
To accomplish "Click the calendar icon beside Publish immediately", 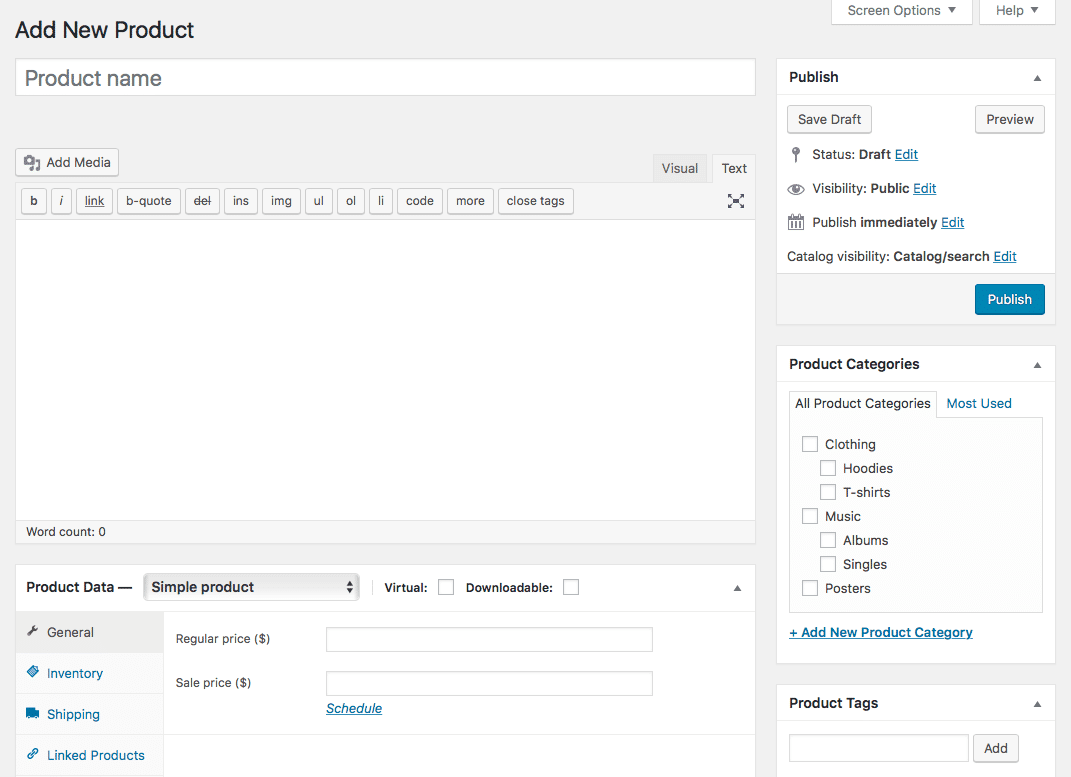I will click(x=796, y=222).
